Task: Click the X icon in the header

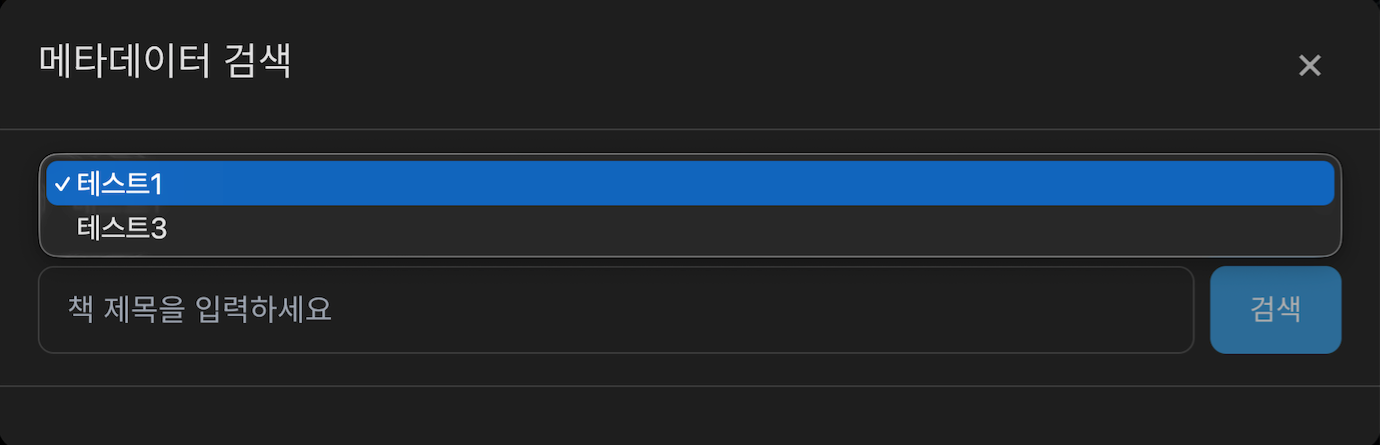Action: click(x=1309, y=66)
